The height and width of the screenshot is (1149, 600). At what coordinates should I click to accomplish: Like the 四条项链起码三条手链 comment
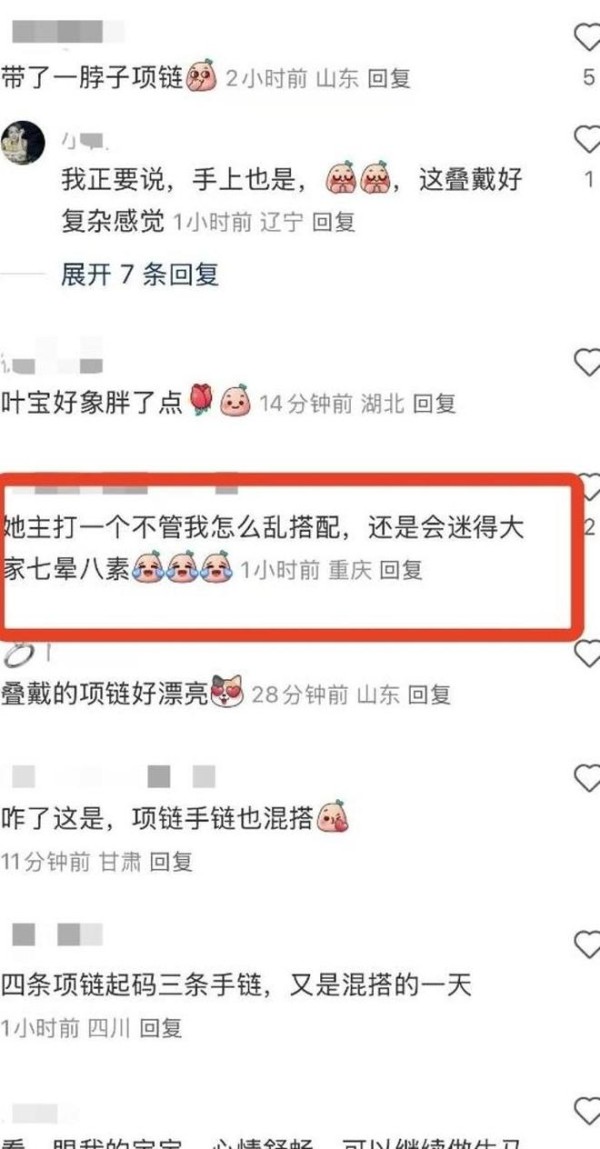pos(588,945)
